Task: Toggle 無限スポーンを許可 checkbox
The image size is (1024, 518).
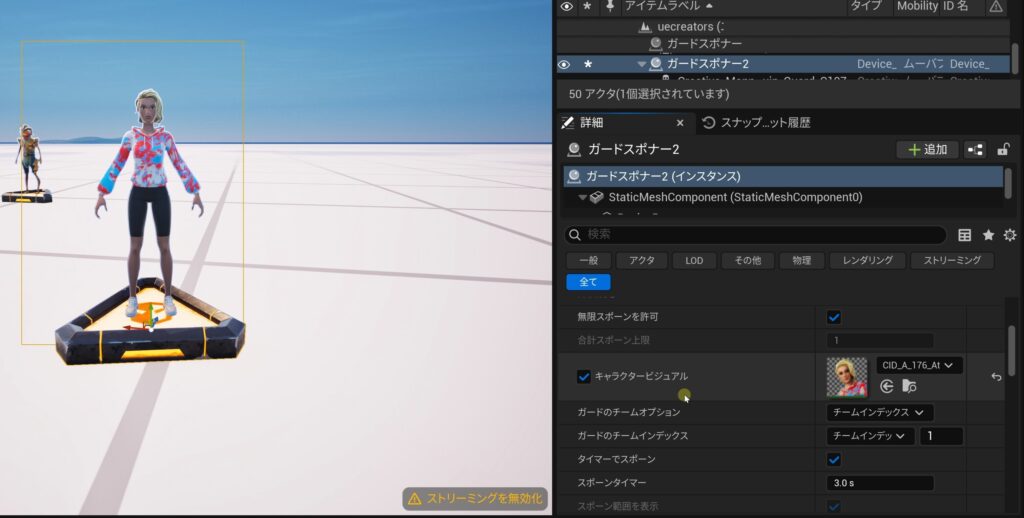Action: [834, 317]
